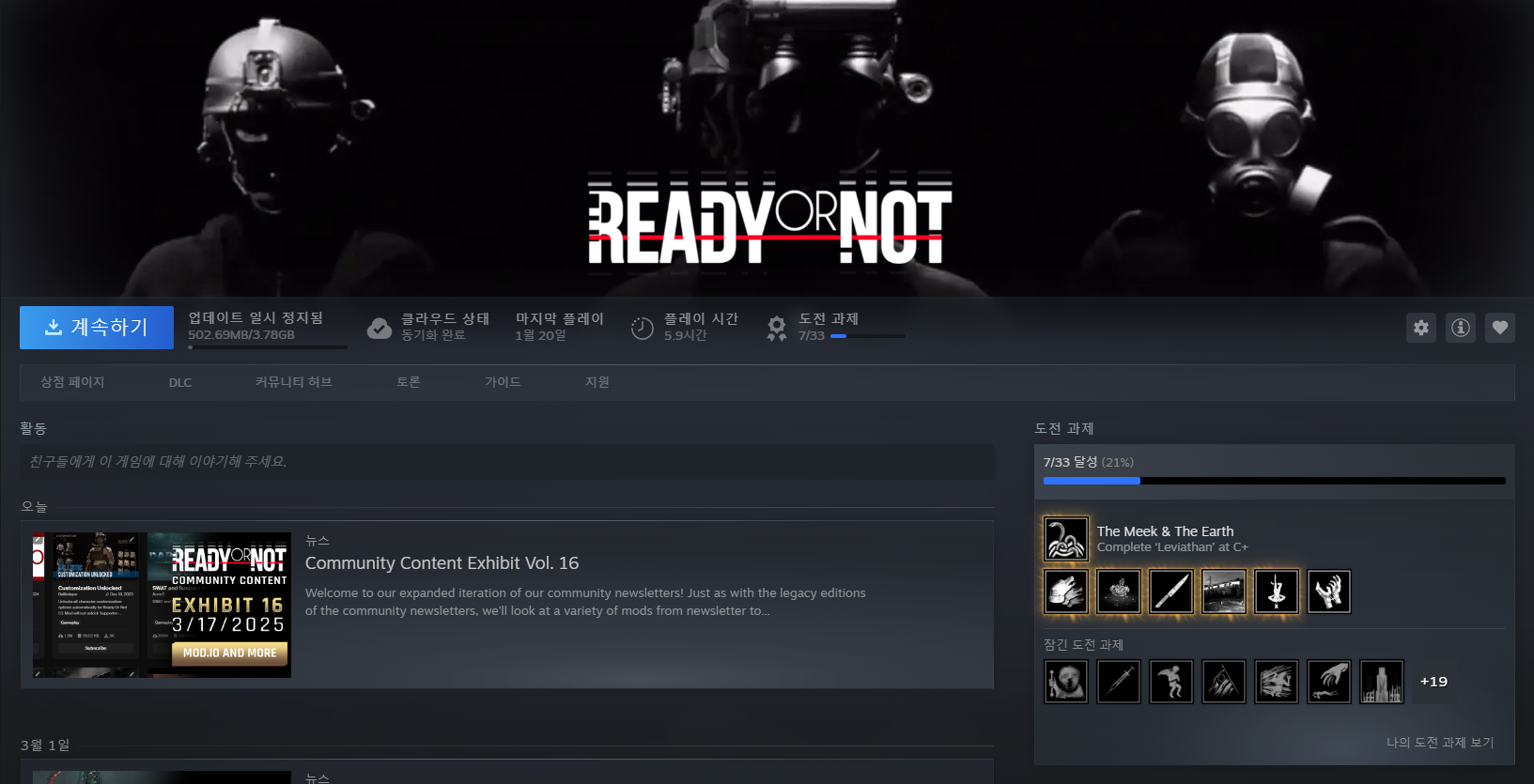The image size is (1534, 784).
Task: Click the 도전 과제 panel heading
Action: click(1064, 428)
